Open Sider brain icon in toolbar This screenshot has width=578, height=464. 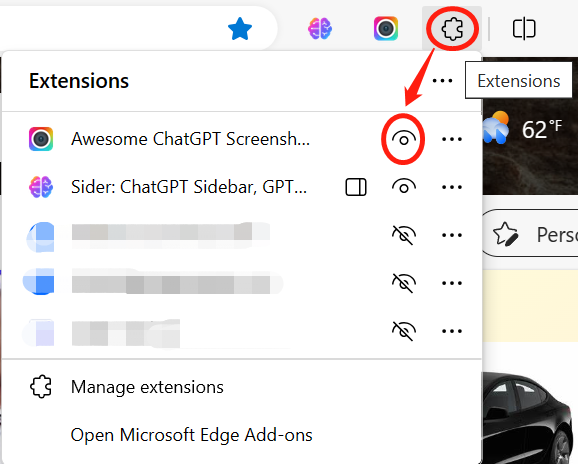[x=320, y=28]
